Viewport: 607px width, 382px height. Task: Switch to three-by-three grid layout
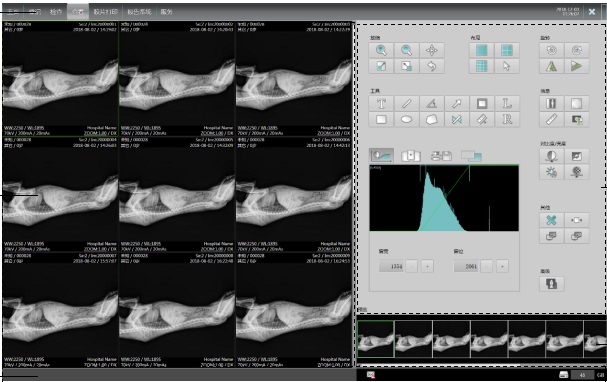pos(482,66)
